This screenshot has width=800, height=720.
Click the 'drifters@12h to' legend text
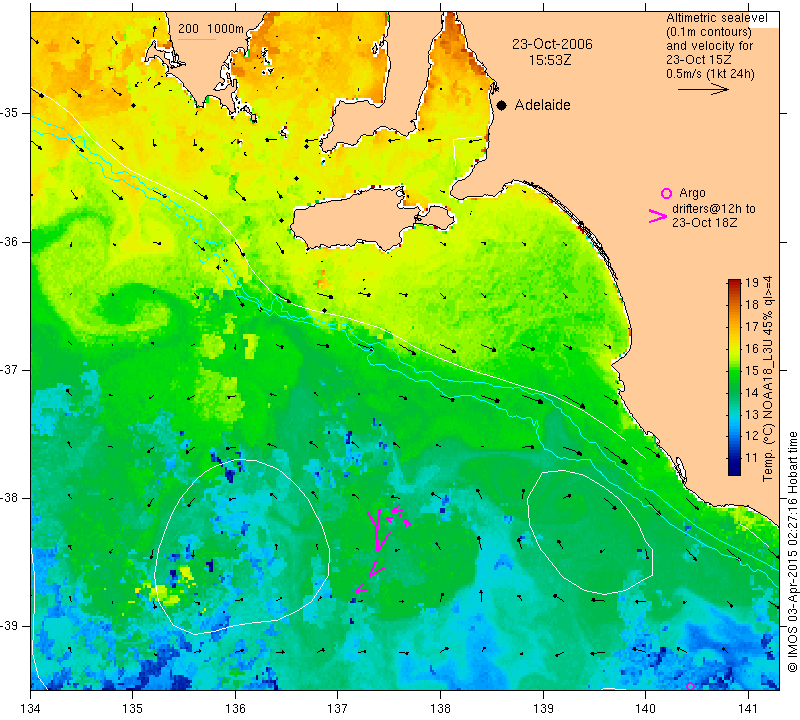click(x=713, y=209)
